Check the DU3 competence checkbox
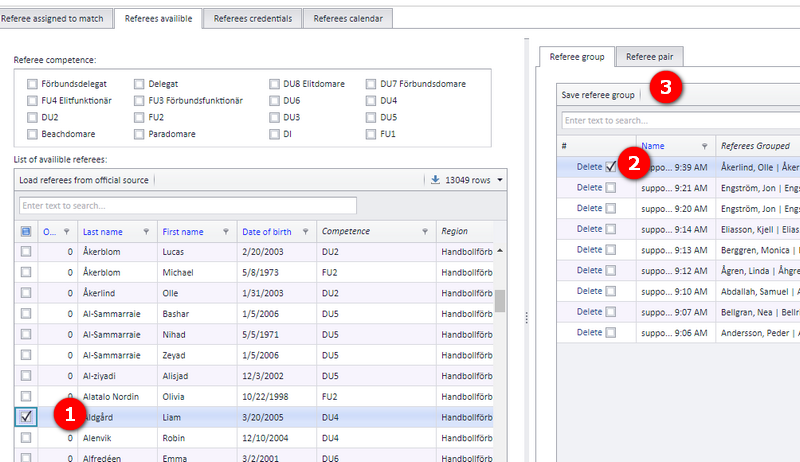This screenshot has width=800, height=462. [x=274, y=117]
